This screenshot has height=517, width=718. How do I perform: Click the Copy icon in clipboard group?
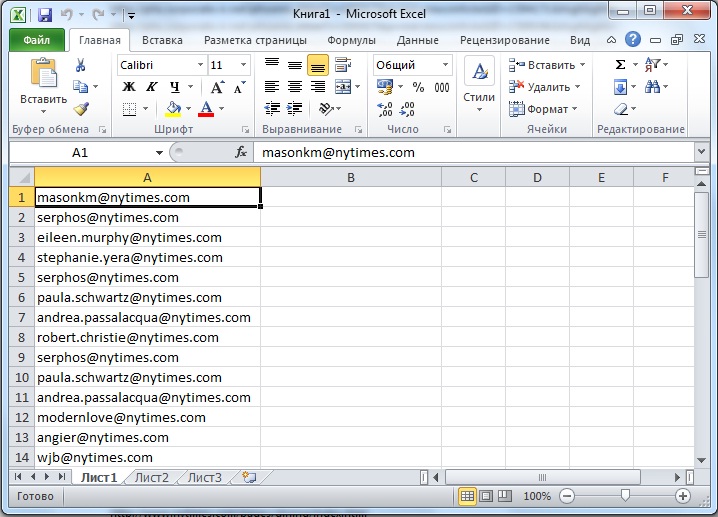(81, 87)
